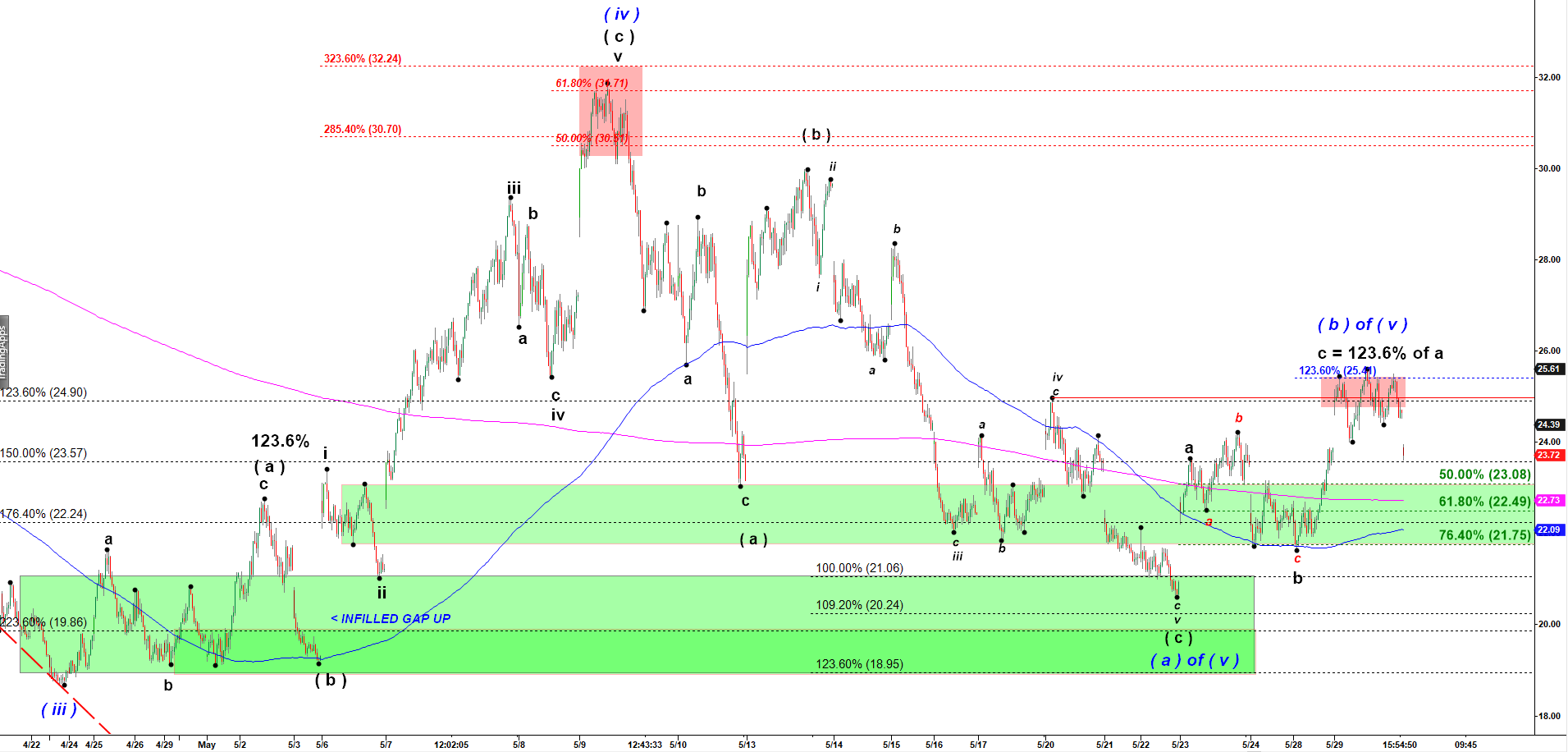Click the "( a ) of ( v )" label
Image resolution: width=1568 pixels, height=752 pixels.
pos(1194,661)
